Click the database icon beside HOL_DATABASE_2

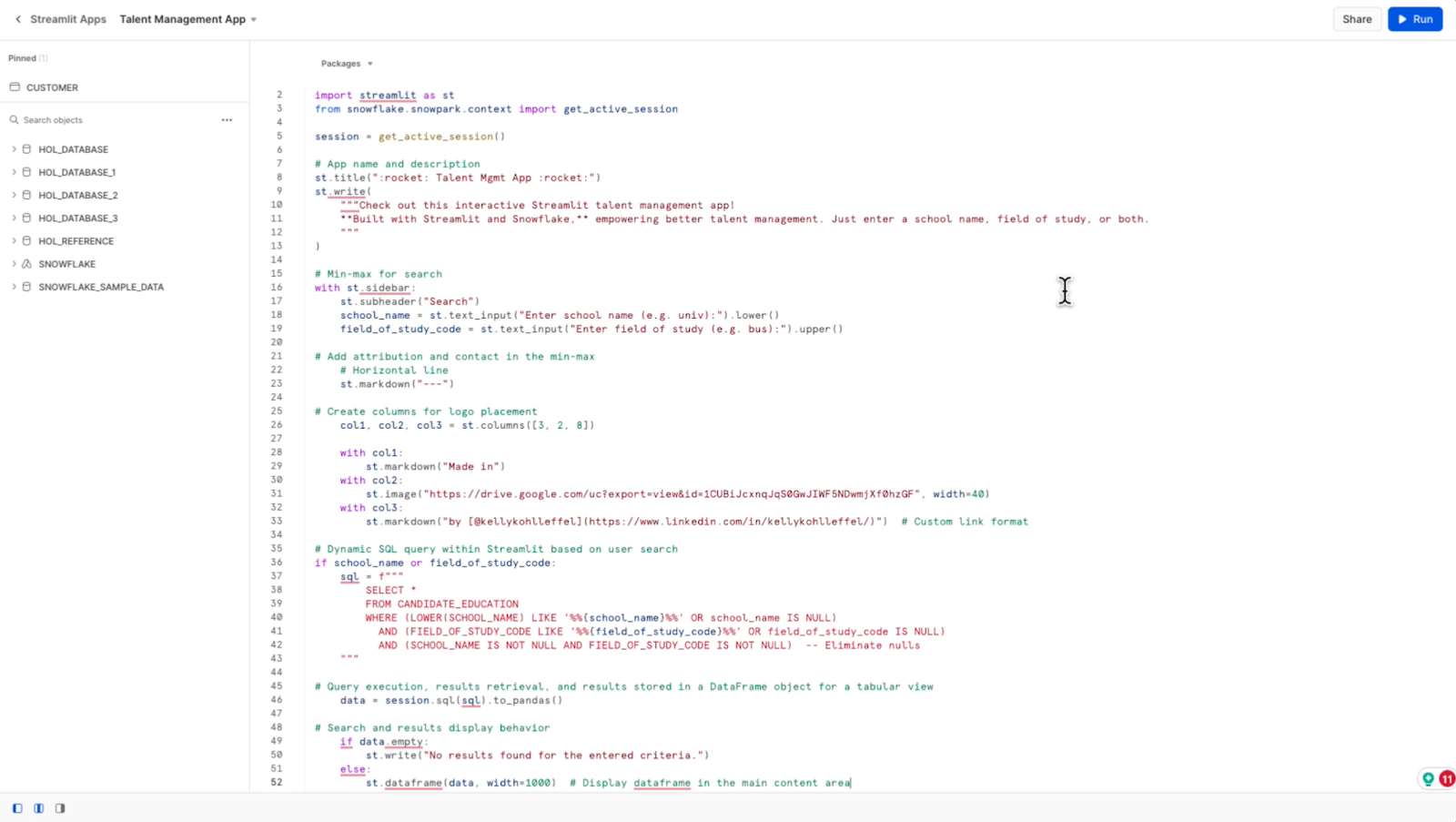27,195
